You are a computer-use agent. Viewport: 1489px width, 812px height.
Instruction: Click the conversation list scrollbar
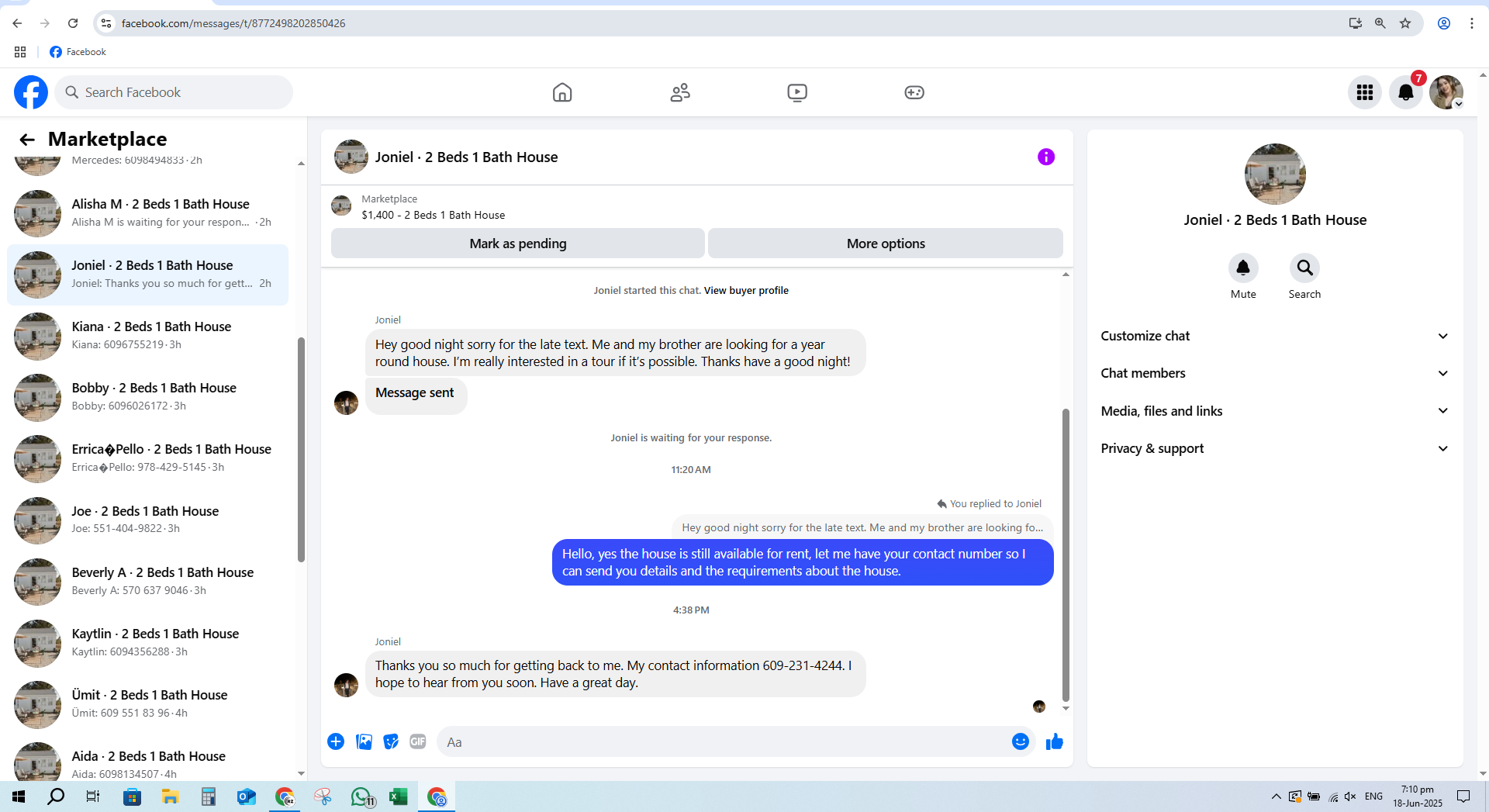click(x=301, y=450)
